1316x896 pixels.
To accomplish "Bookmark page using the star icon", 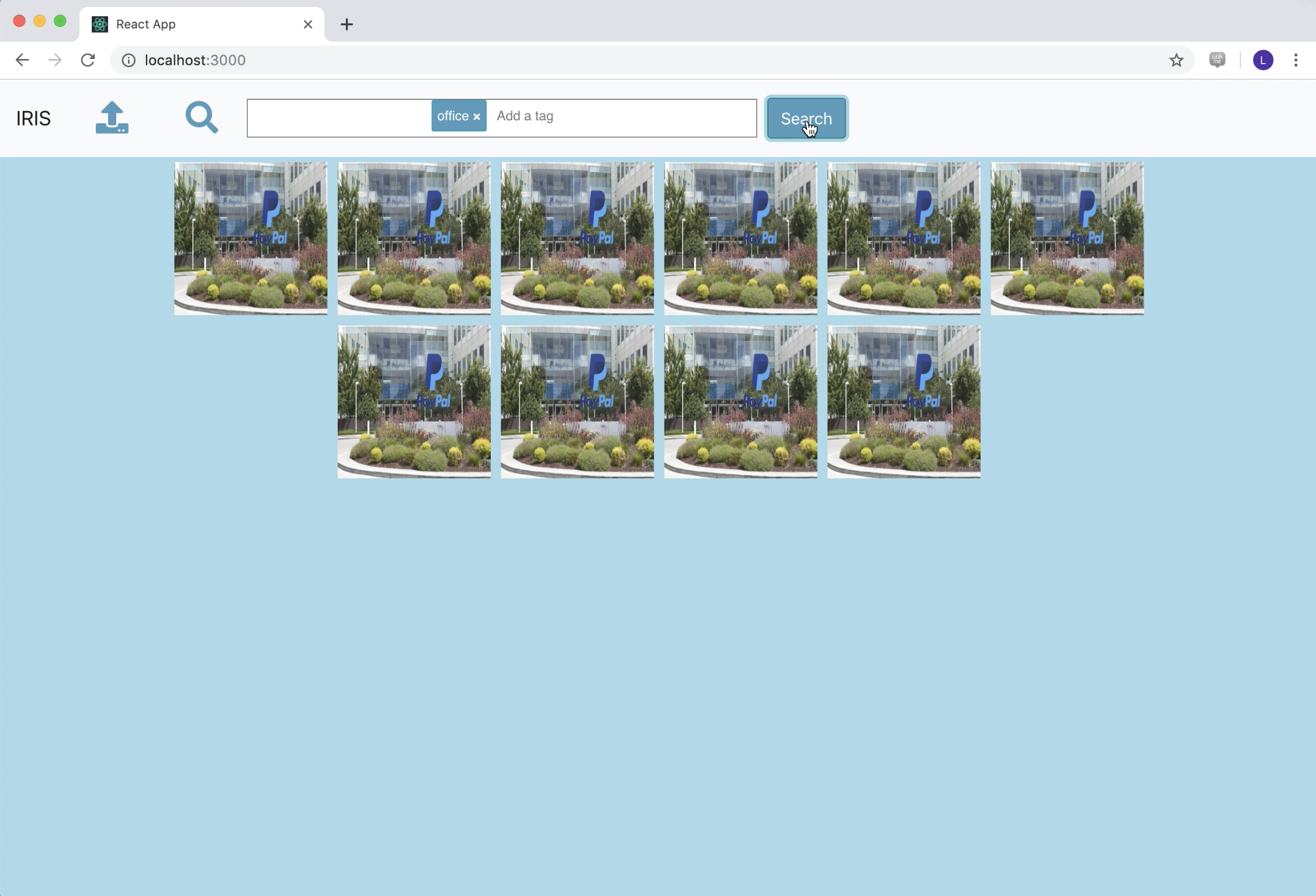I will pos(1176,60).
